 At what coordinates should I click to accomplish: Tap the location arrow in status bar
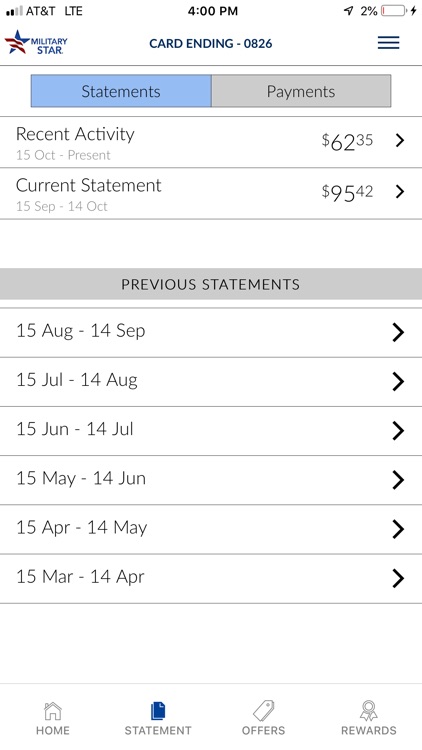point(349,11)
